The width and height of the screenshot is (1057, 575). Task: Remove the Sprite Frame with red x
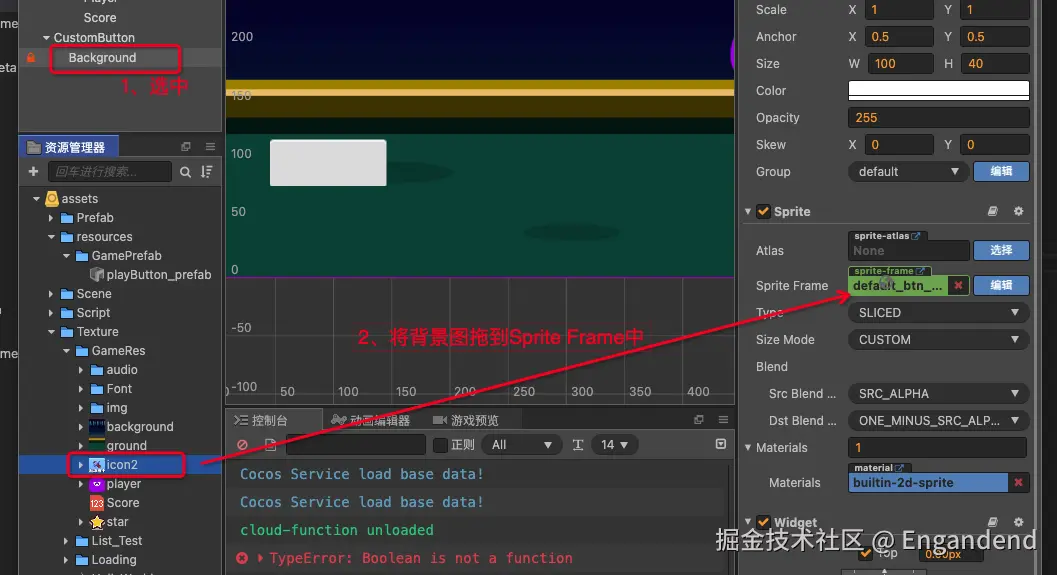coord(958,286)
